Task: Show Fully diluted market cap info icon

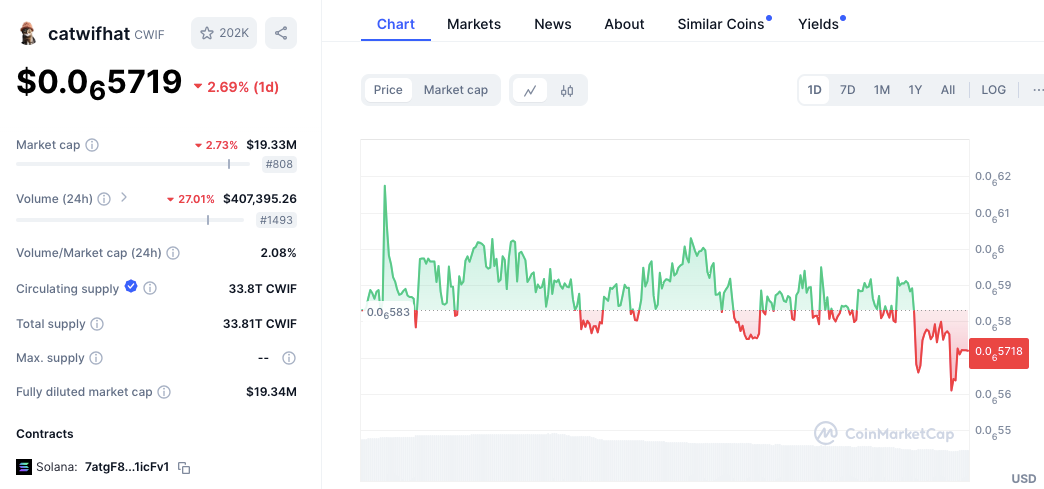Action: (164, 392)
